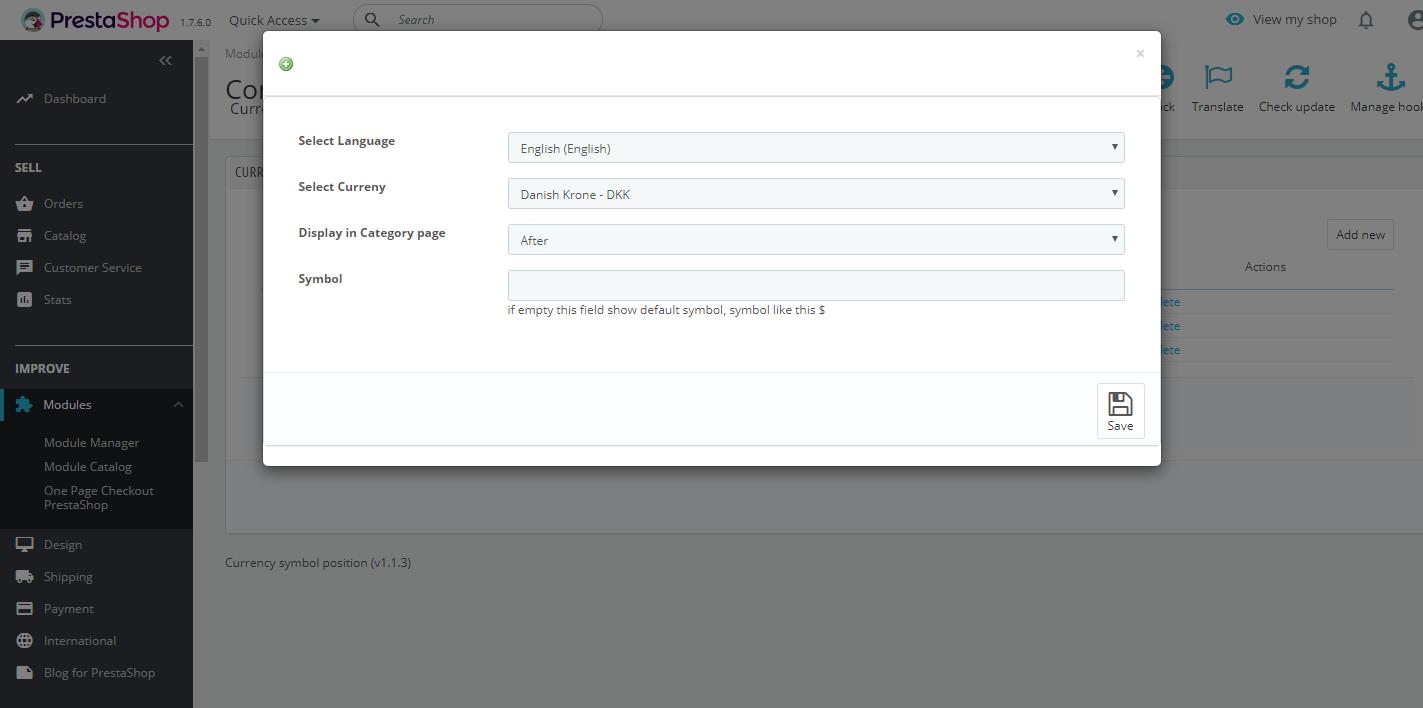Open the View my shop link
The width and height of the screenshot is (1423, 708).
[x=1281, y=20]
